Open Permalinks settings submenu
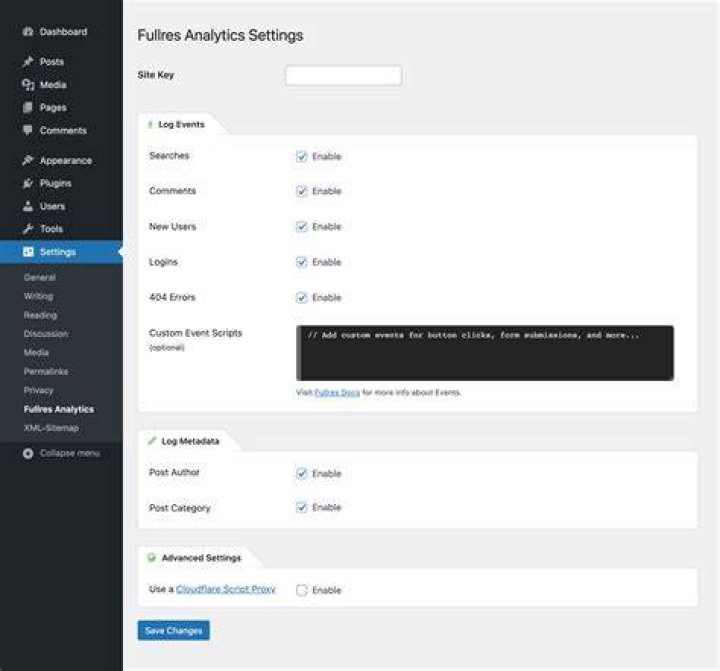The image size is (720, 671). click(46, 372)
